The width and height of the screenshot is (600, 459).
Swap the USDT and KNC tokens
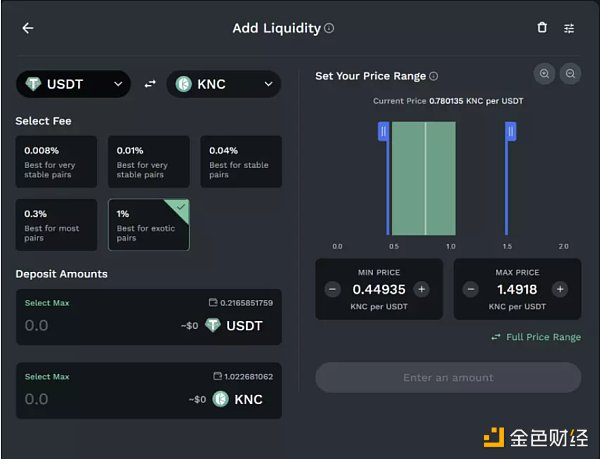pos(150,84)
